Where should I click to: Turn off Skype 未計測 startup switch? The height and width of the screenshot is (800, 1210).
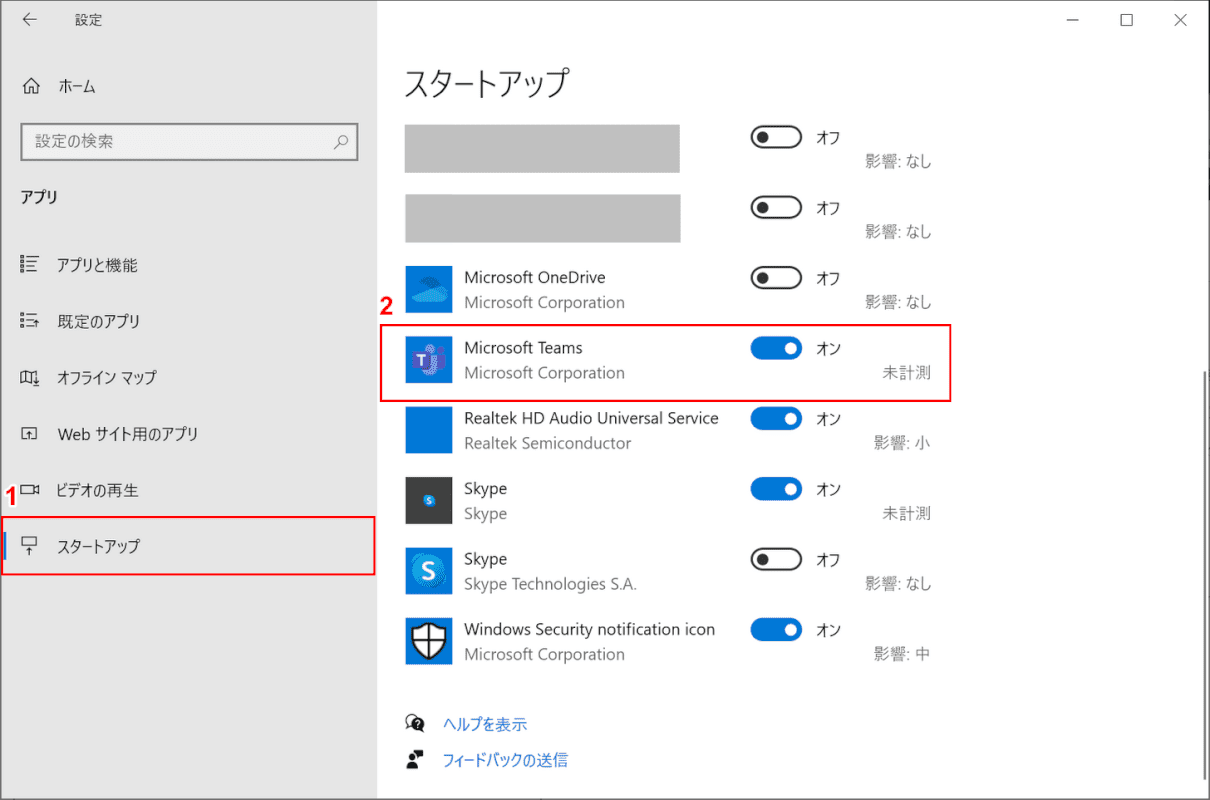click(x=776, y=489)
